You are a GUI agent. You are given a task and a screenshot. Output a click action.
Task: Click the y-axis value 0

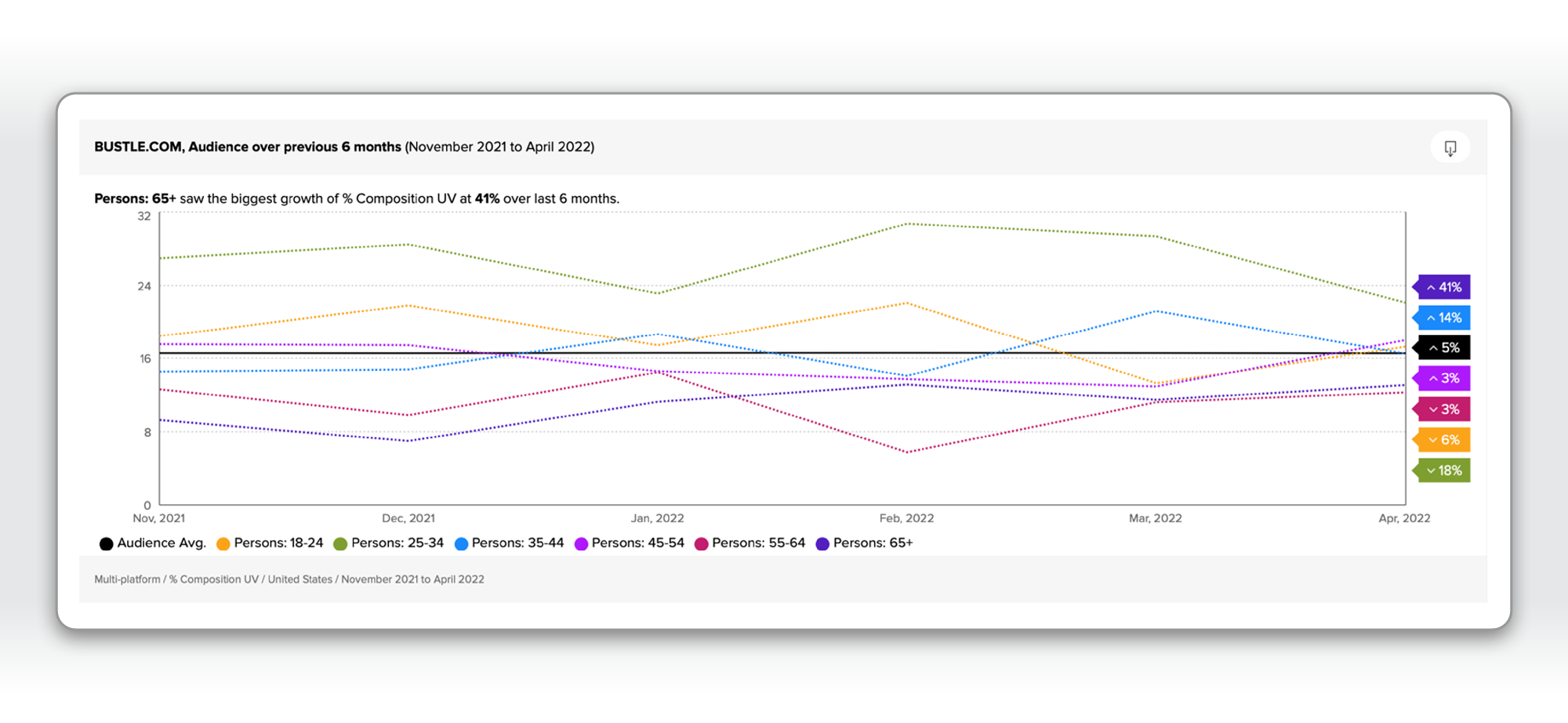tap(147, 505)
